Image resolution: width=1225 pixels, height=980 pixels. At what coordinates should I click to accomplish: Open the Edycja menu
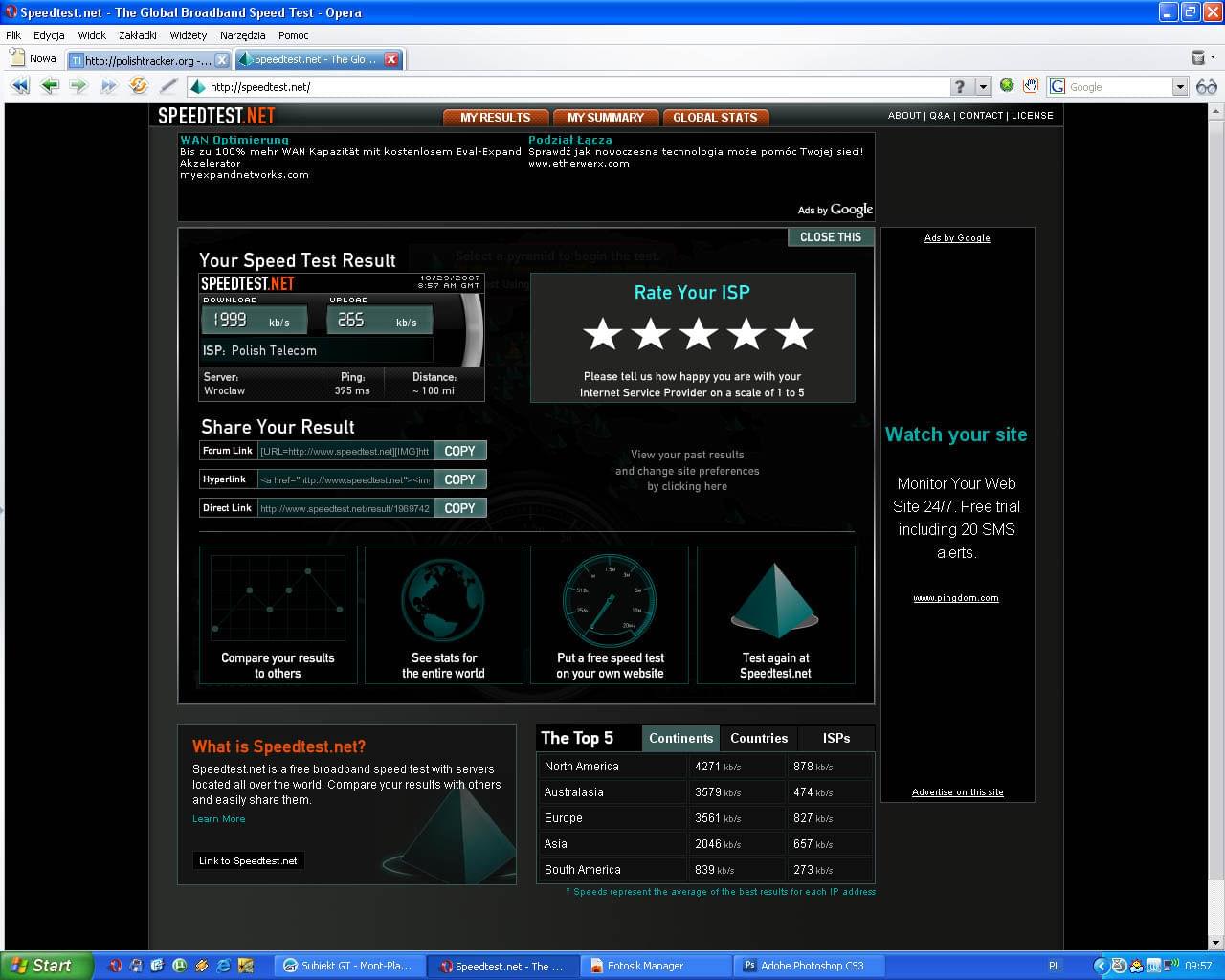click(x=49, y=35)
